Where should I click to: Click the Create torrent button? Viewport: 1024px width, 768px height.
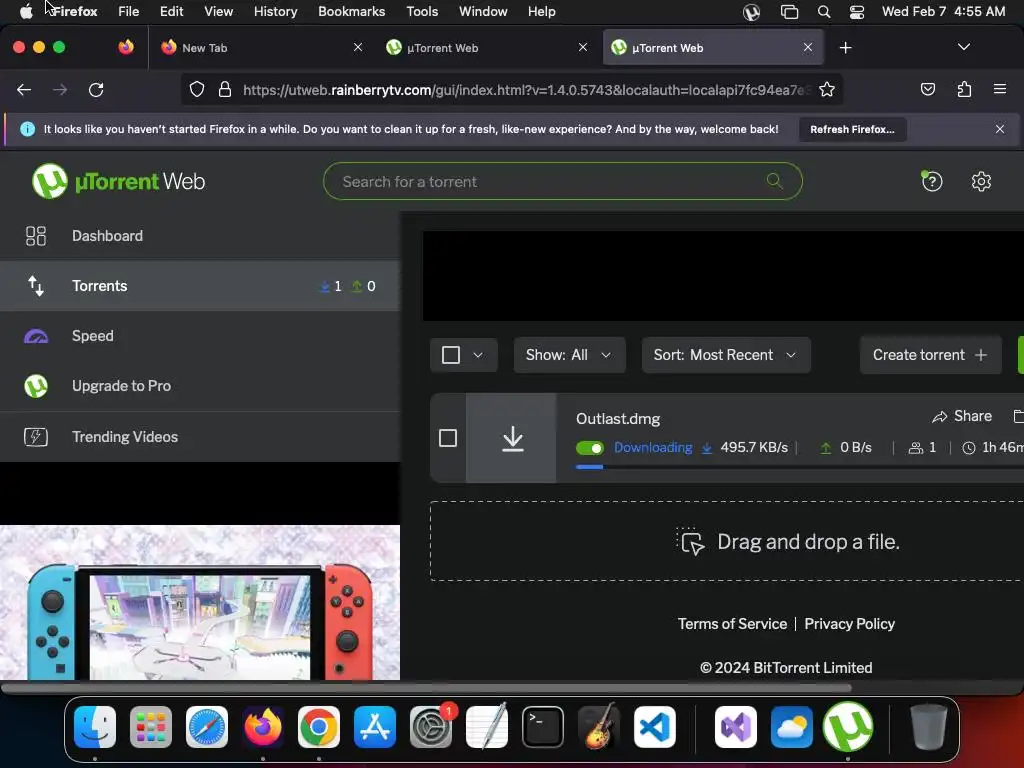[930, 355]
